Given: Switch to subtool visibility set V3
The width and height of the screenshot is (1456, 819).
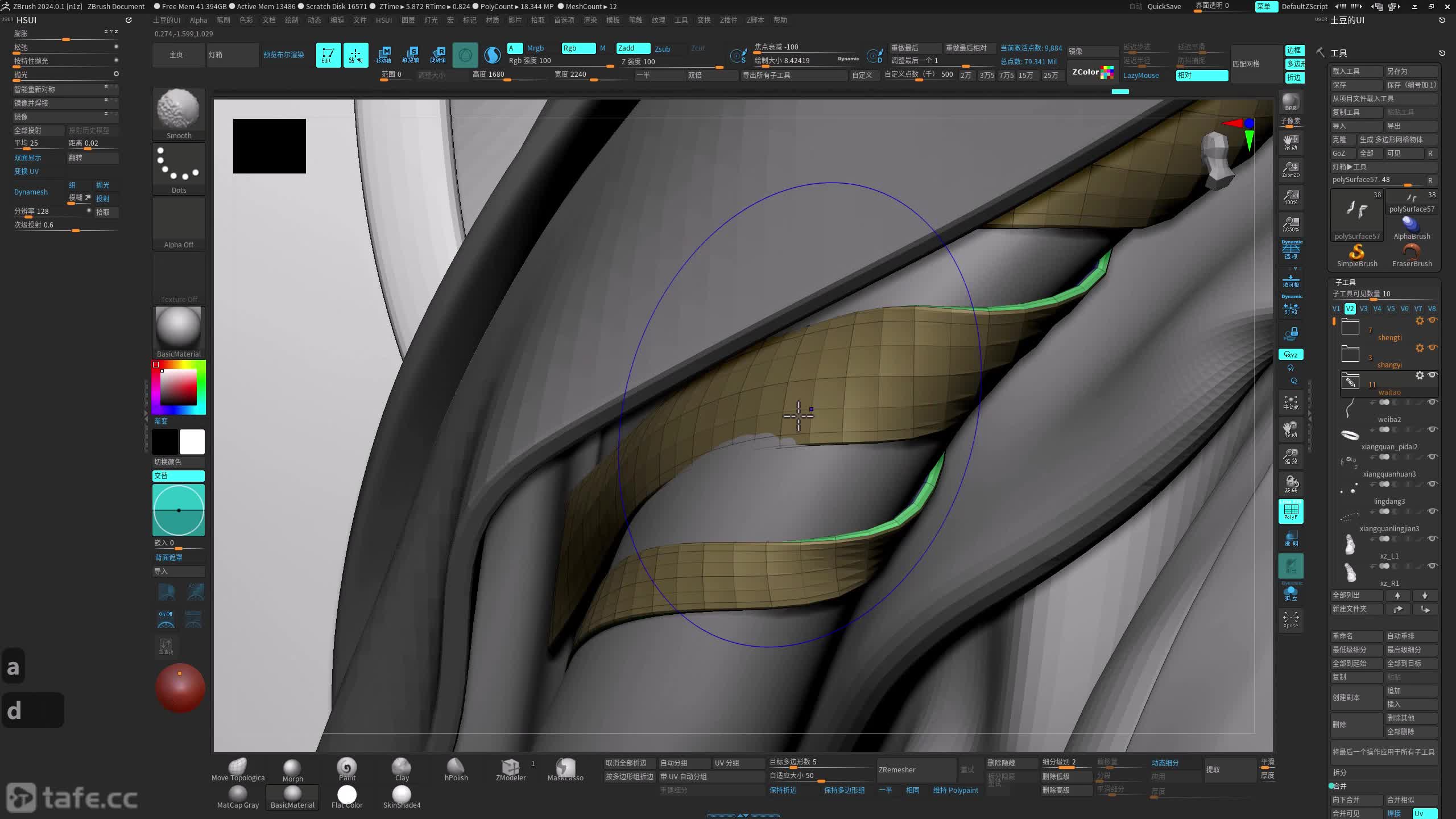Looking at the screenshot, I should coord(1363,309).
